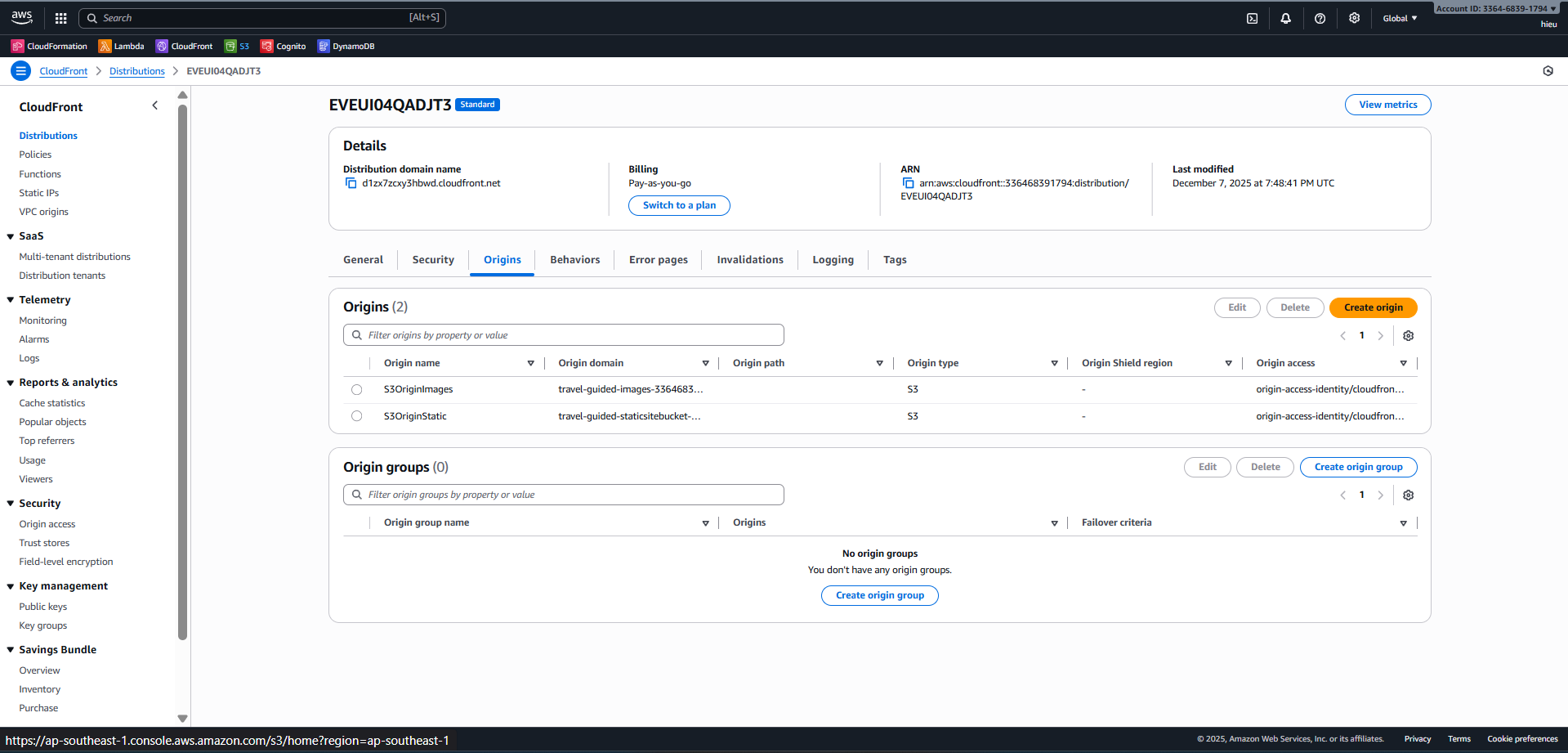Select the S3OriginStatic origin row
The width and height of the screenshot is (1568, 753).
[356, 416]
